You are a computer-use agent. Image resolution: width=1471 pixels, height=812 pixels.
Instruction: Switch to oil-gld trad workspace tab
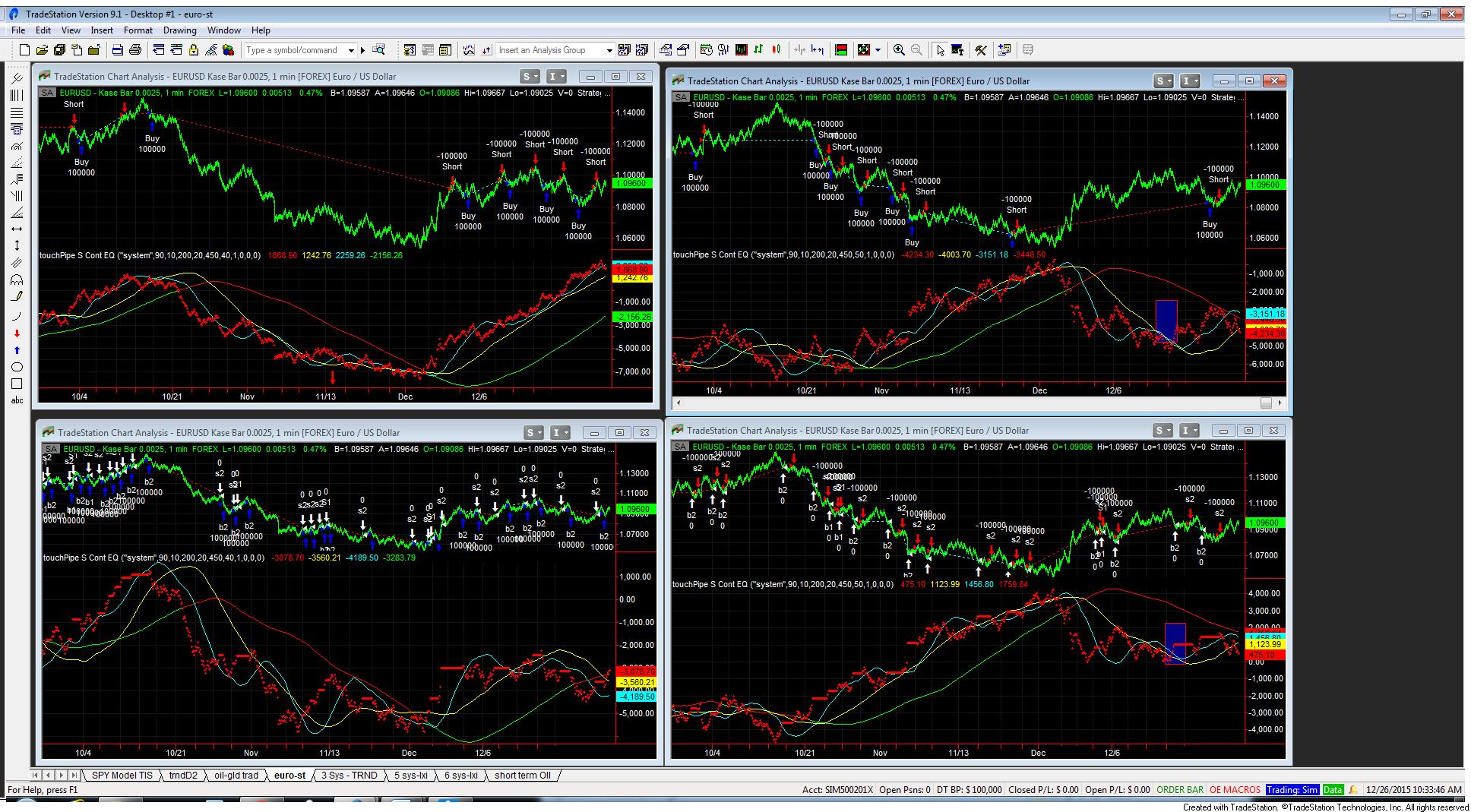click(x=236, y=776)
